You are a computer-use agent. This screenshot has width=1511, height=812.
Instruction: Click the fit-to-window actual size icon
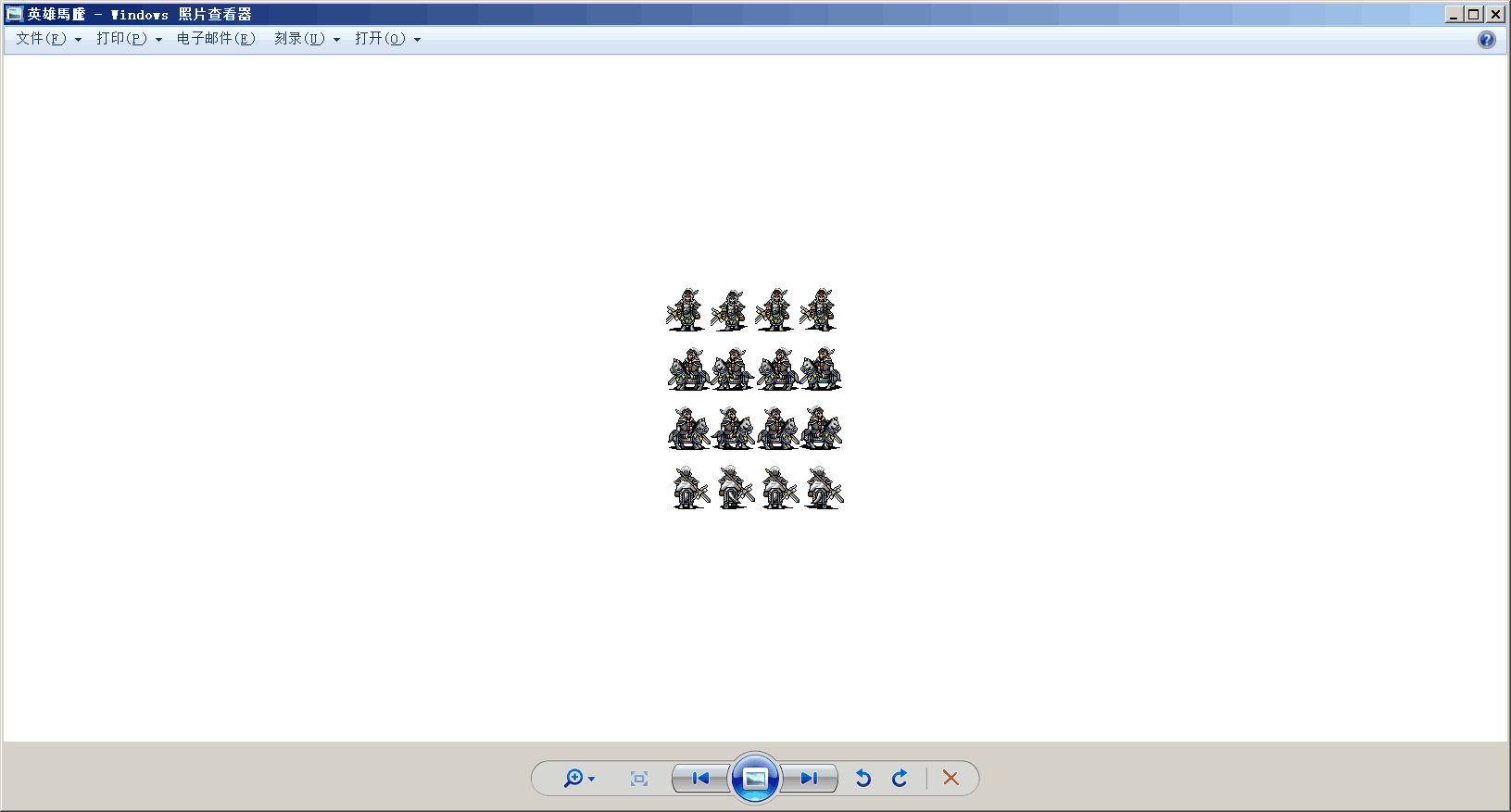point(639,779)
